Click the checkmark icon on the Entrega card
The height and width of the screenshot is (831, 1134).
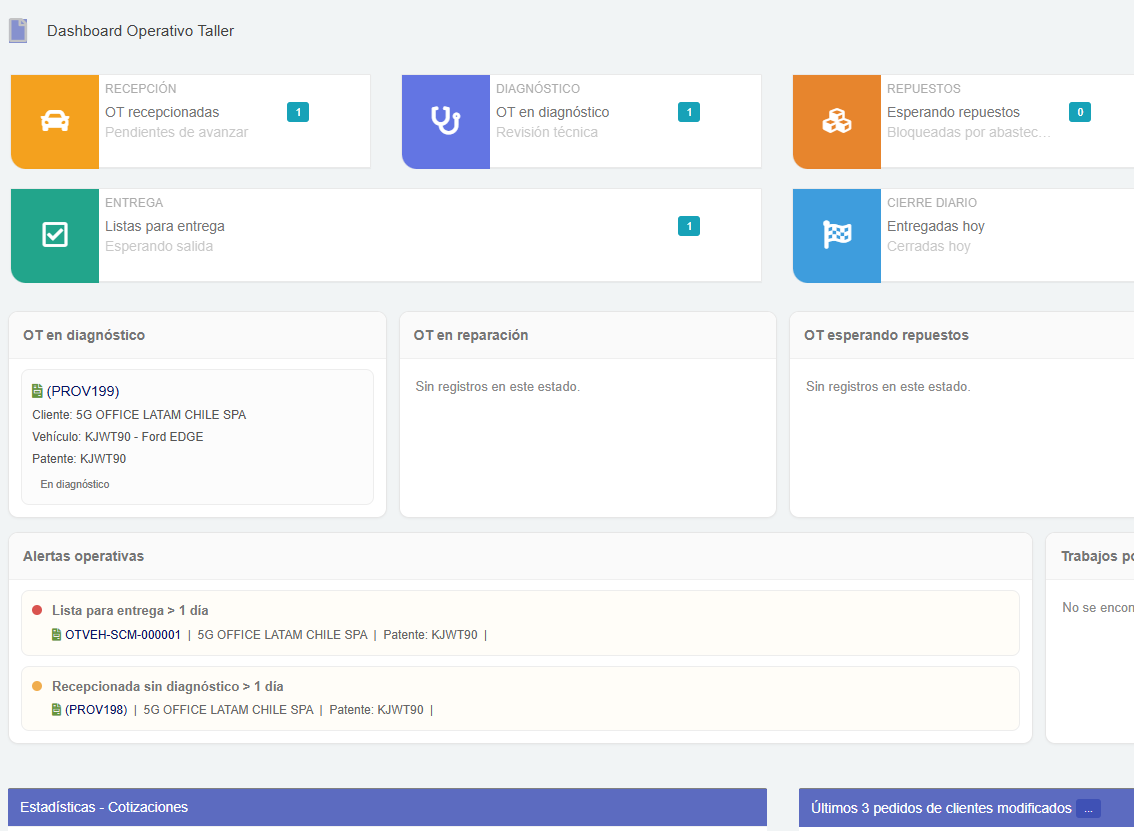tap(55, 235)
